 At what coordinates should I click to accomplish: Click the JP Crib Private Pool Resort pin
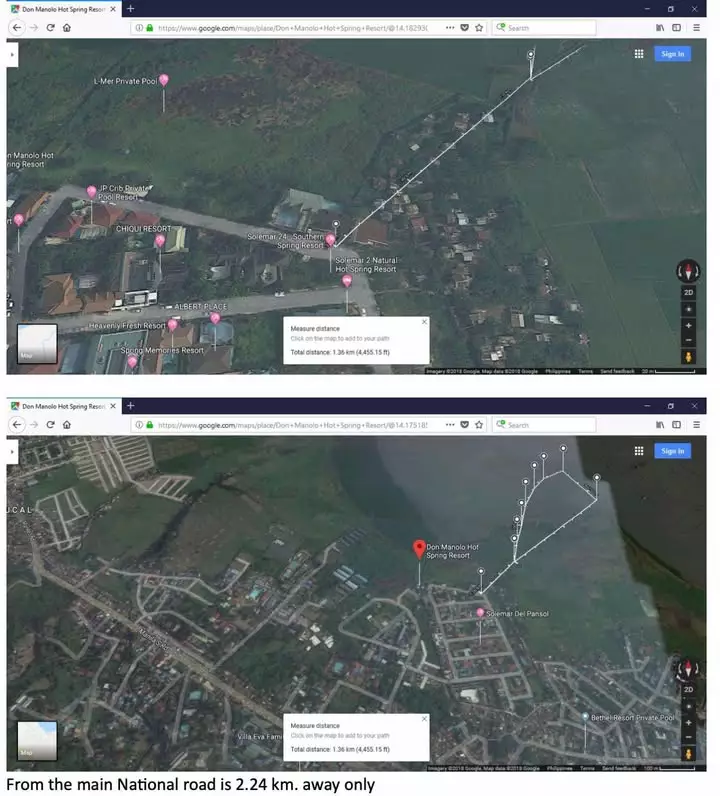pyautogui.click(x=91, y=191)
